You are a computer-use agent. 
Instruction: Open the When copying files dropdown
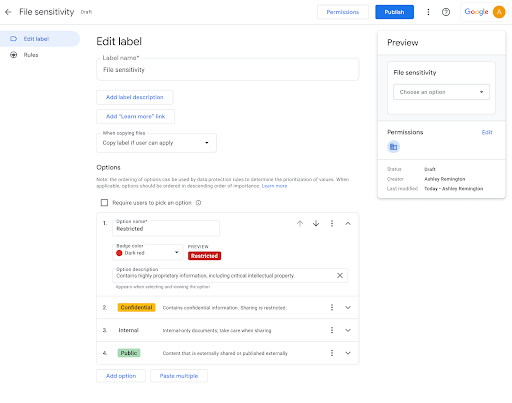click(x=156, y=143)
